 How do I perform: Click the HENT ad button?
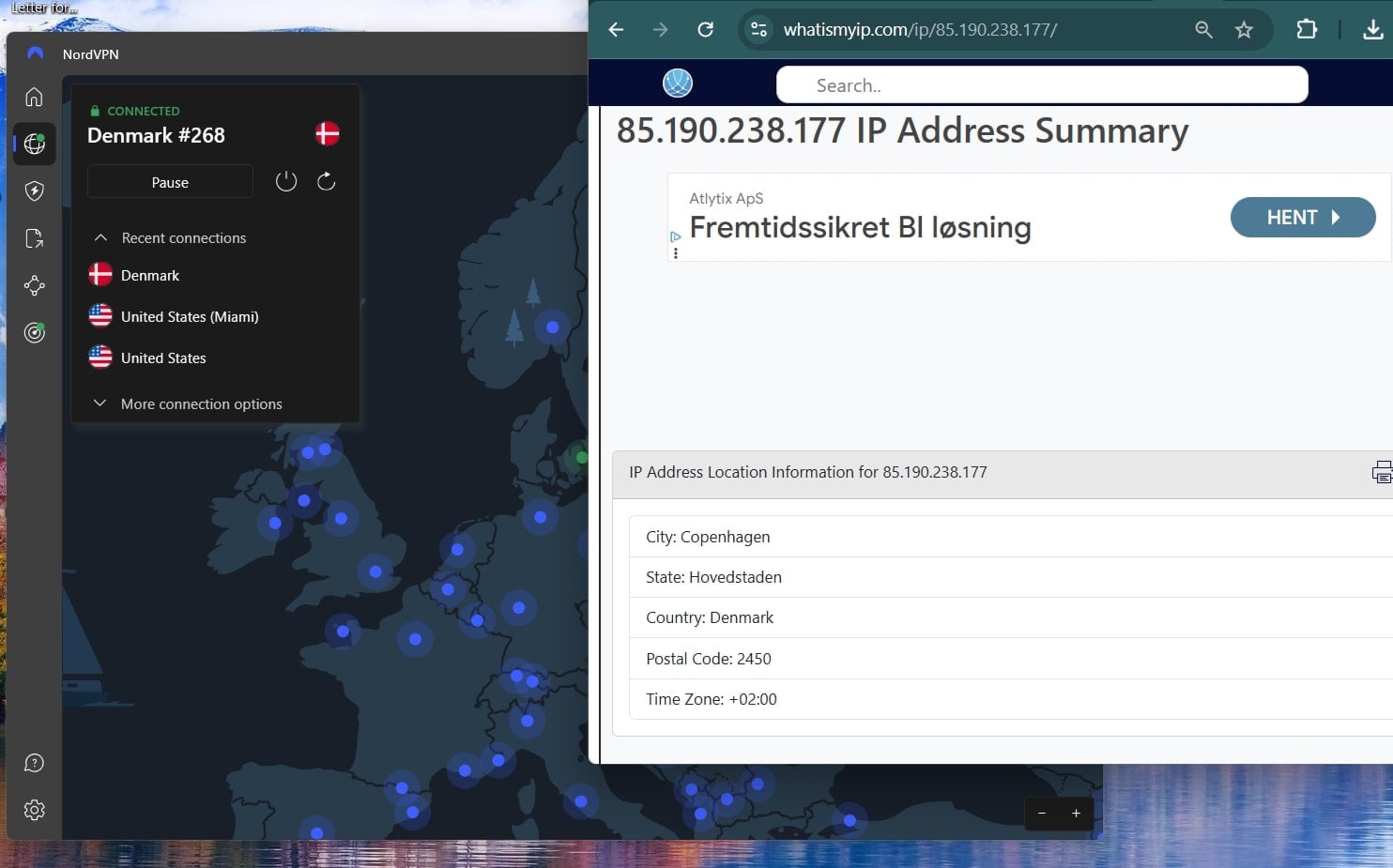(1302, 217)
